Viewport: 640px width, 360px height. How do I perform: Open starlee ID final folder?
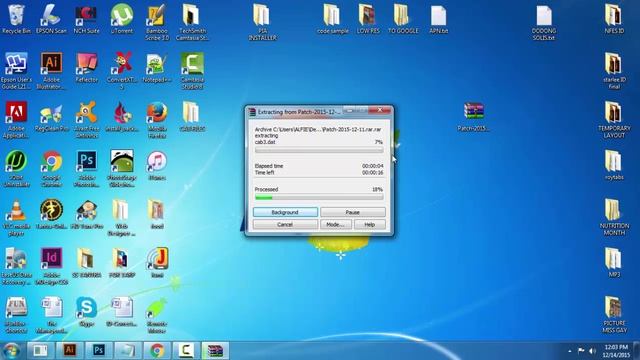614,71
